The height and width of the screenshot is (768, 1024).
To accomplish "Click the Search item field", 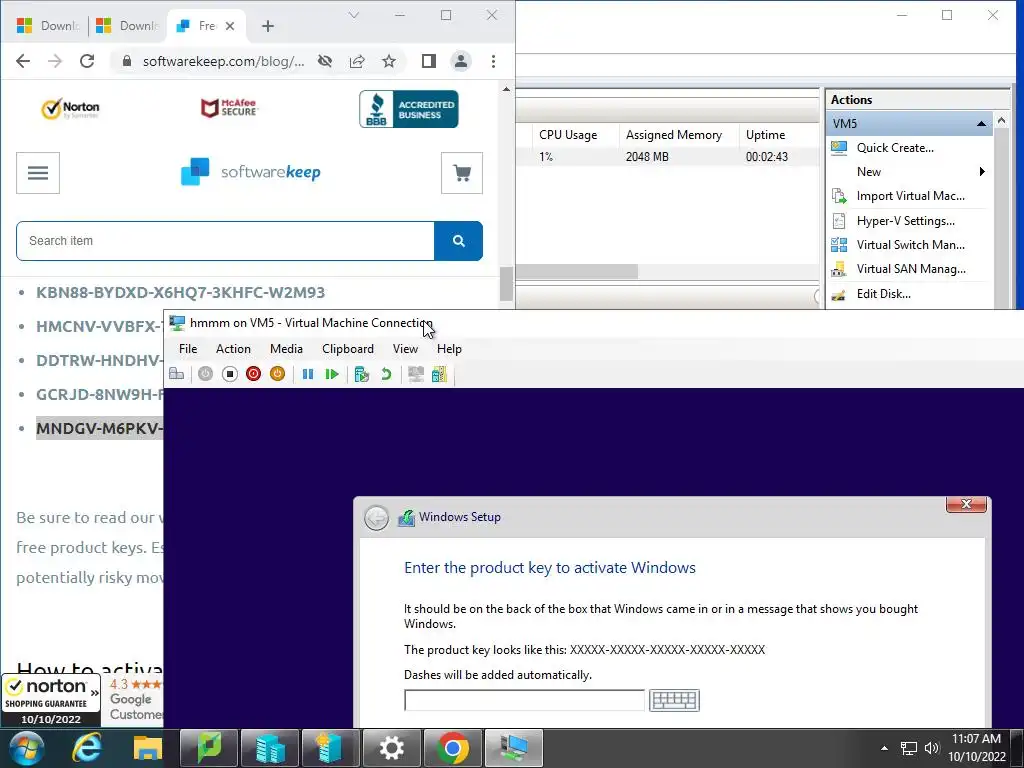I will (225, 241).
